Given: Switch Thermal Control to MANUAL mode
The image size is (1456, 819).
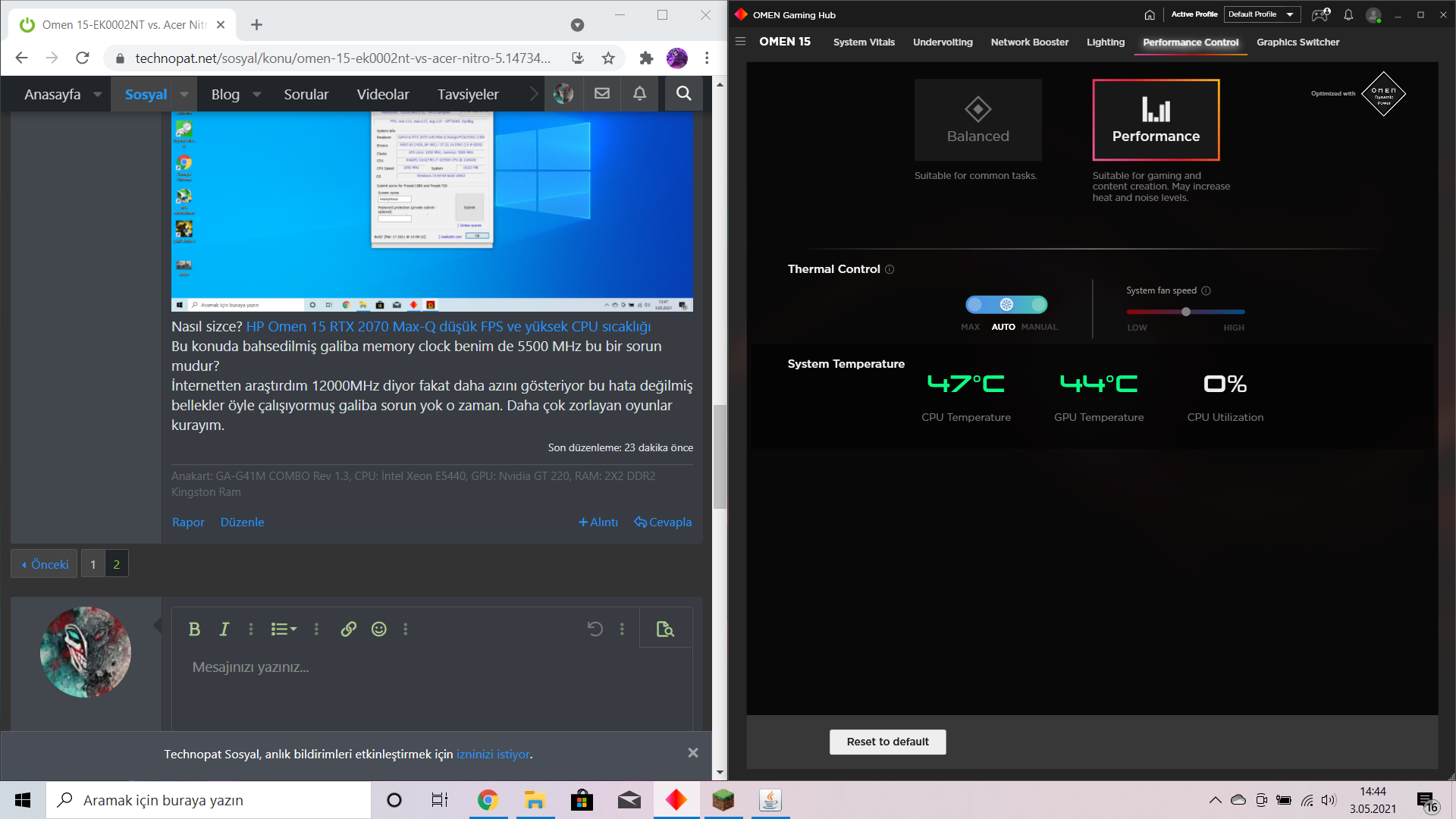Looking at the screenshot, I should click(1039, 305).
